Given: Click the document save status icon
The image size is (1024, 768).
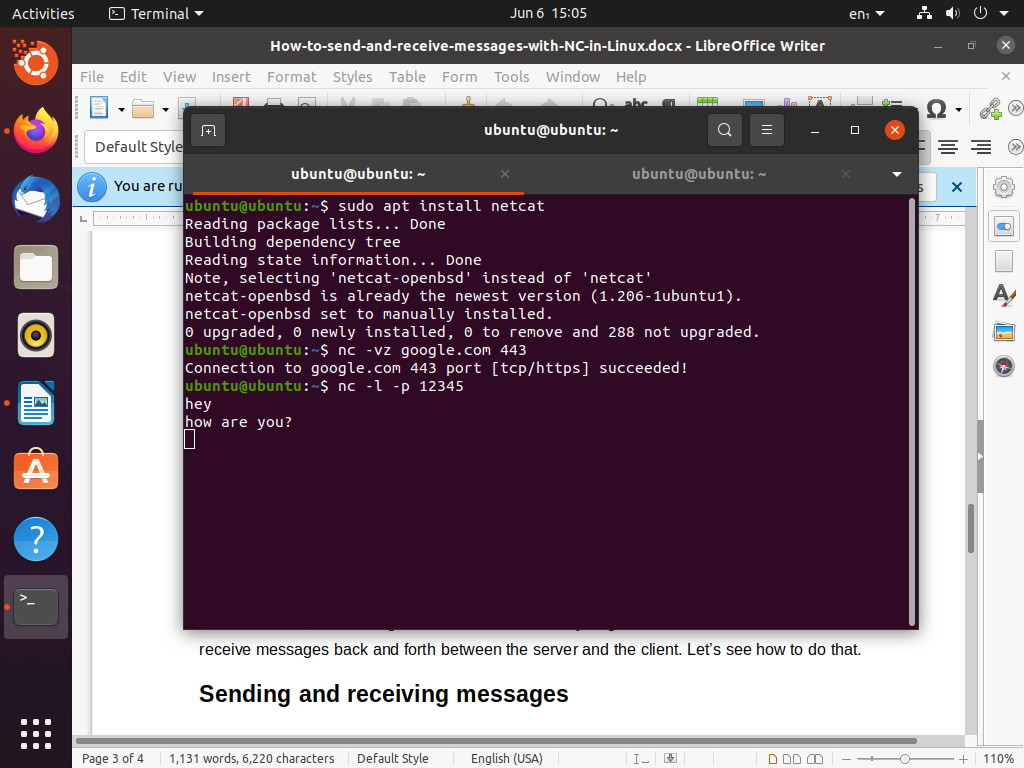Looking at the screenshot, I should 670,758.
